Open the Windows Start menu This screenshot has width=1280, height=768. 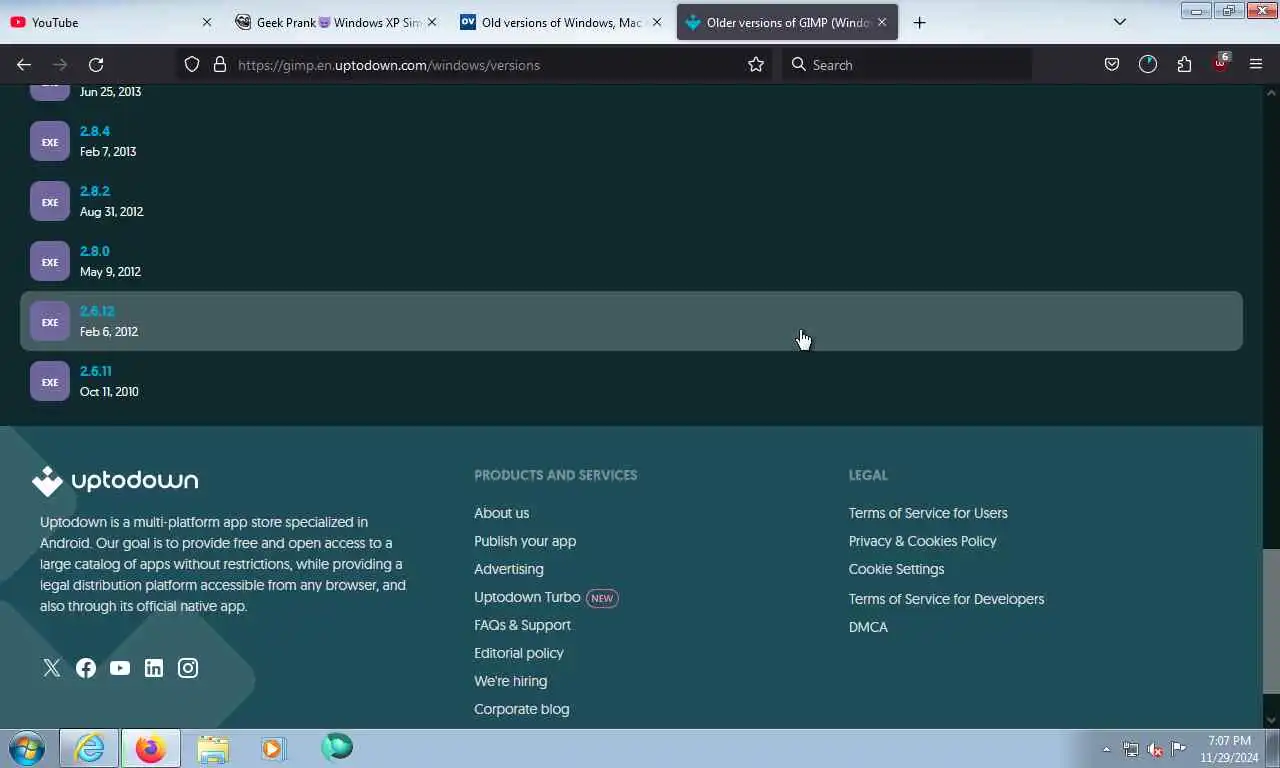pyautogui.click(x=27, y=748)
